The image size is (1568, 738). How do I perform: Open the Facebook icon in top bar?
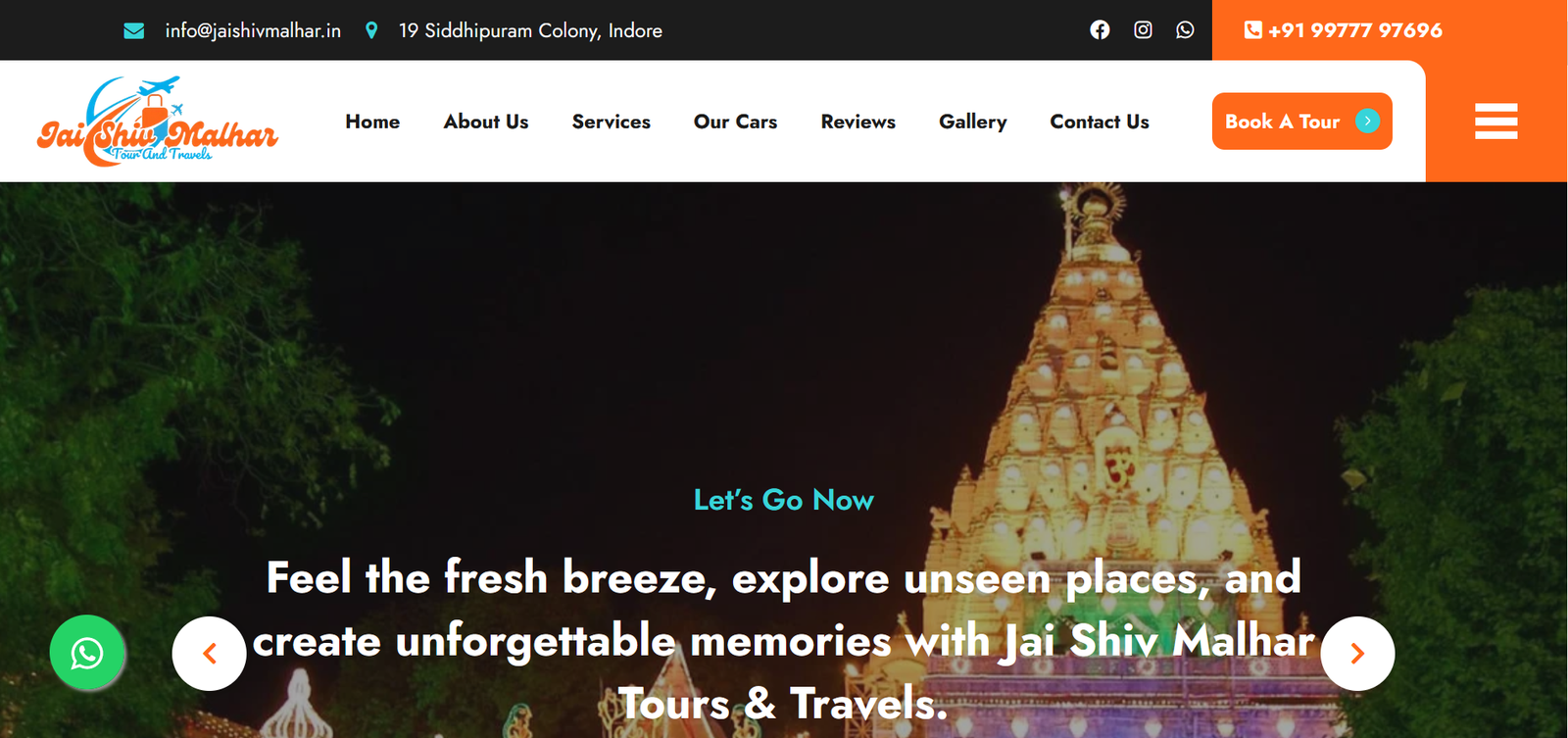click(x=1100, y=30)
